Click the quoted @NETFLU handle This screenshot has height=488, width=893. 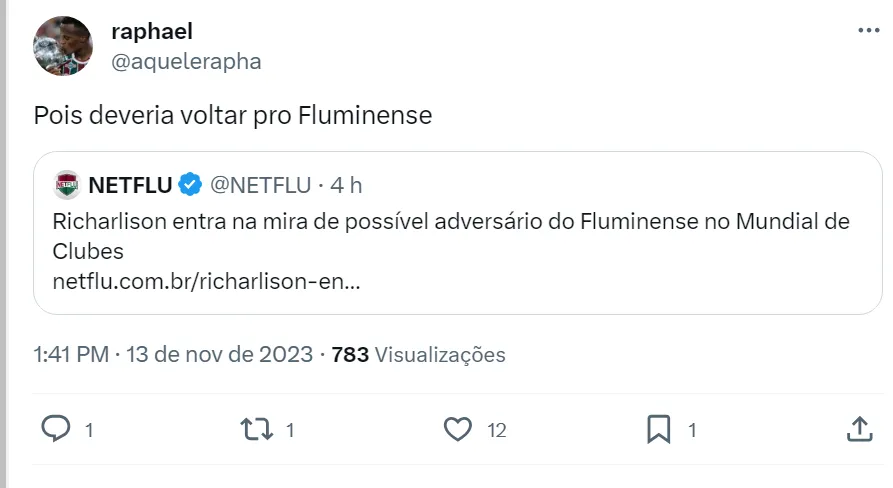[x=262, y=185]
